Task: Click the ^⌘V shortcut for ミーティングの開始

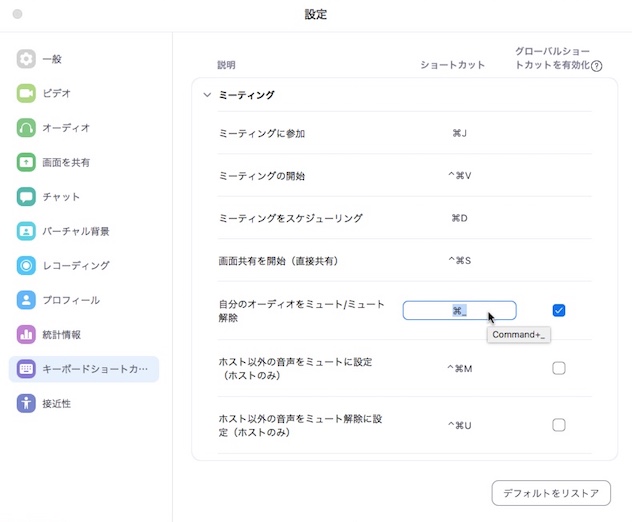Action: [459, 175]
